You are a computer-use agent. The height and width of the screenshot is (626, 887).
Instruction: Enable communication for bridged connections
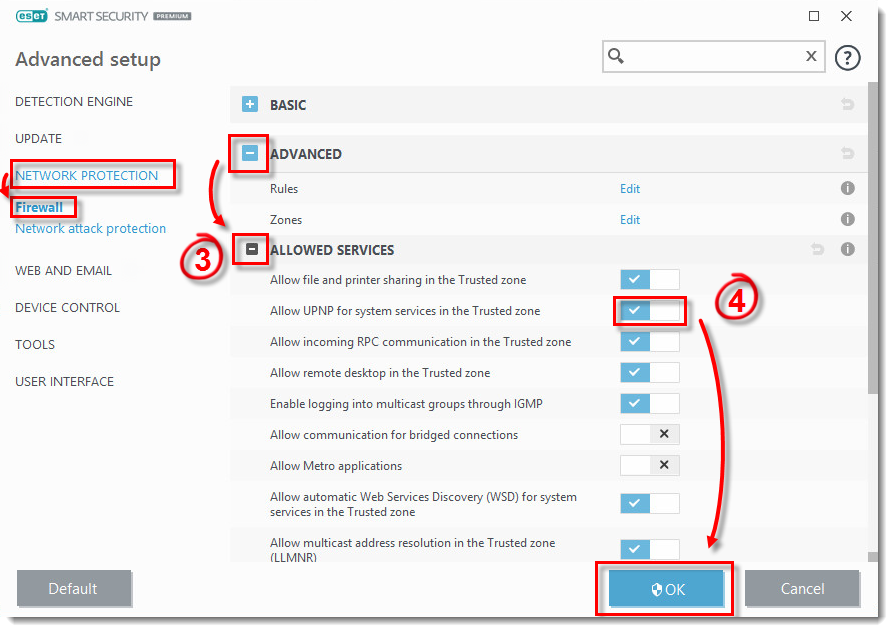[649, 434]
